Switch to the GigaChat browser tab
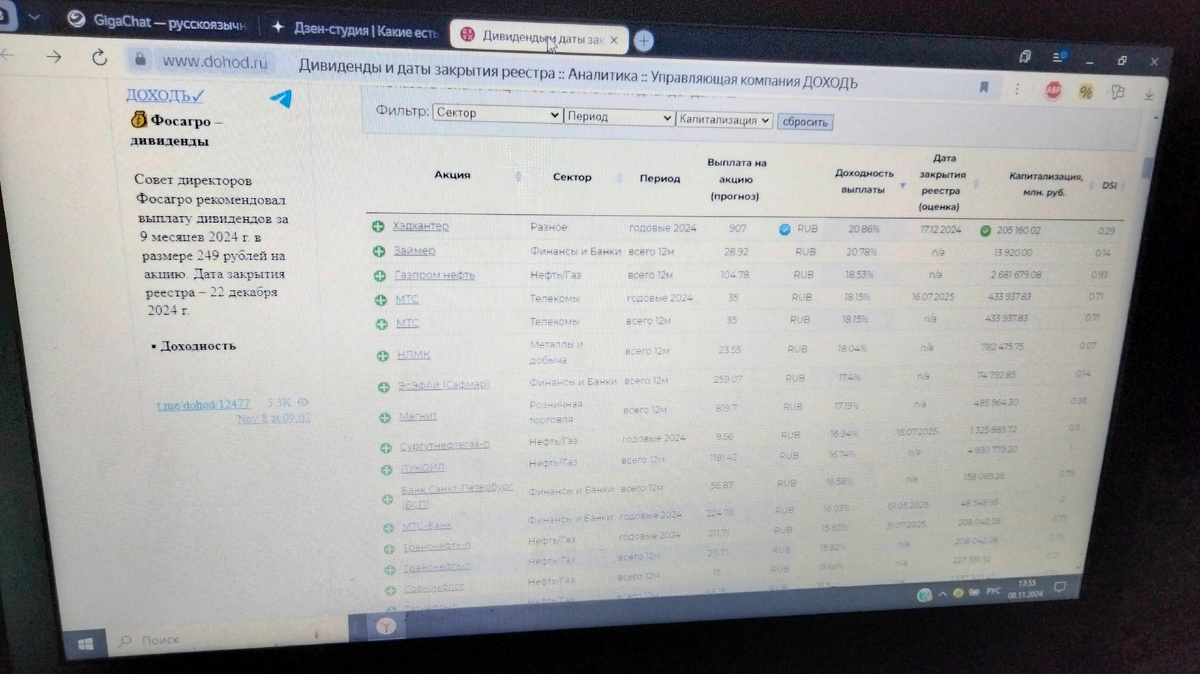 [157, 24]
